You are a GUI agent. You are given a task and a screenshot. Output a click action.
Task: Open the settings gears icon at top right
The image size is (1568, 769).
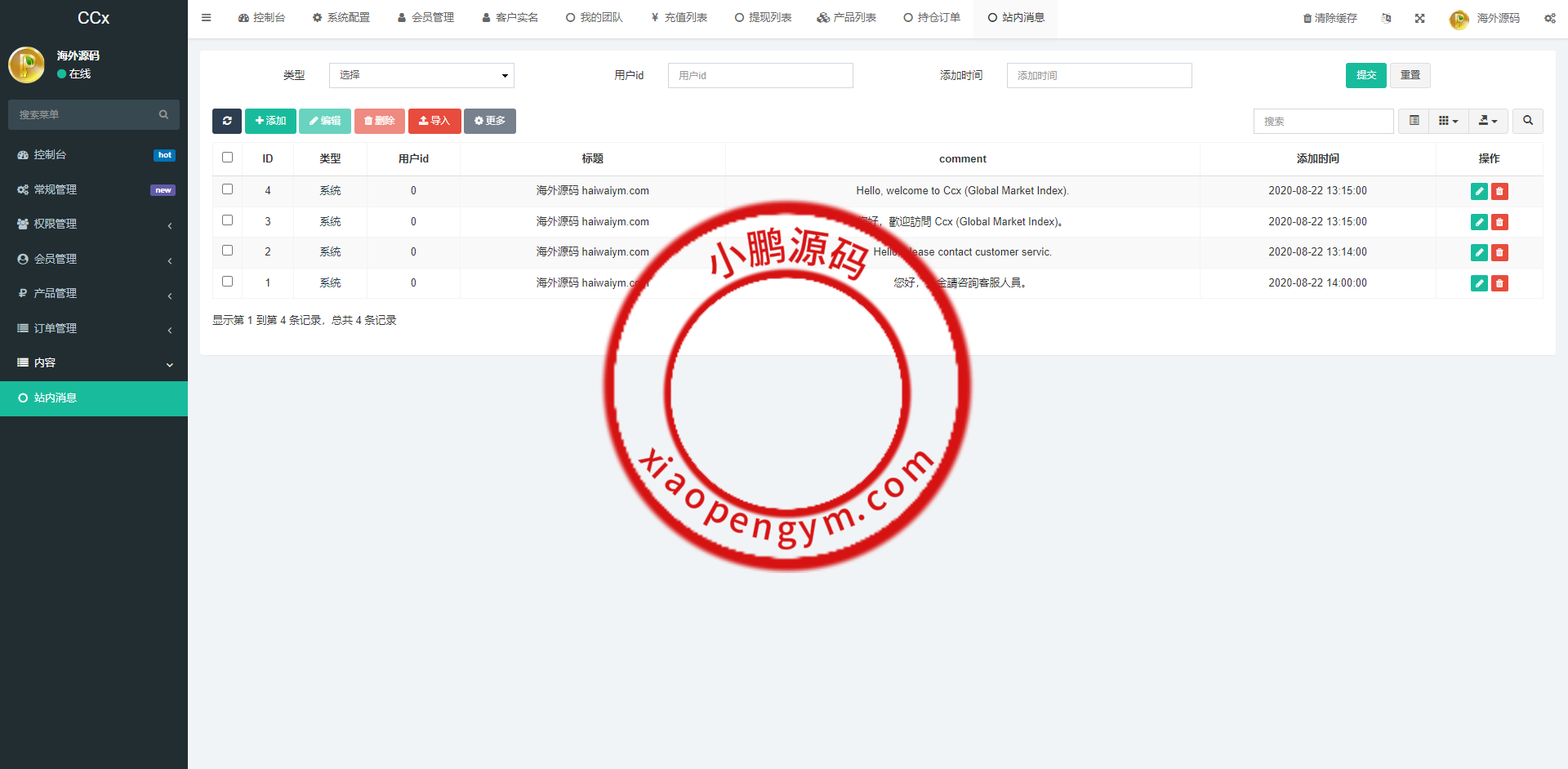pyautogui.click(x=1549, y=18)
